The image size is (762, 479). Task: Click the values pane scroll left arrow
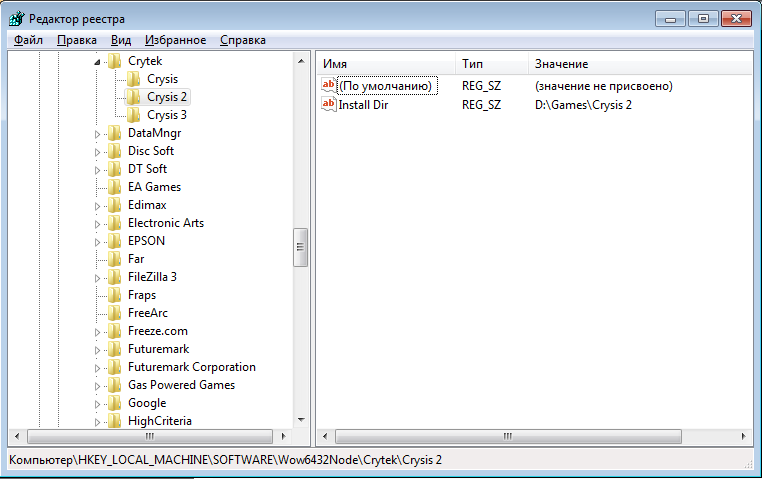tap(325, 436)
